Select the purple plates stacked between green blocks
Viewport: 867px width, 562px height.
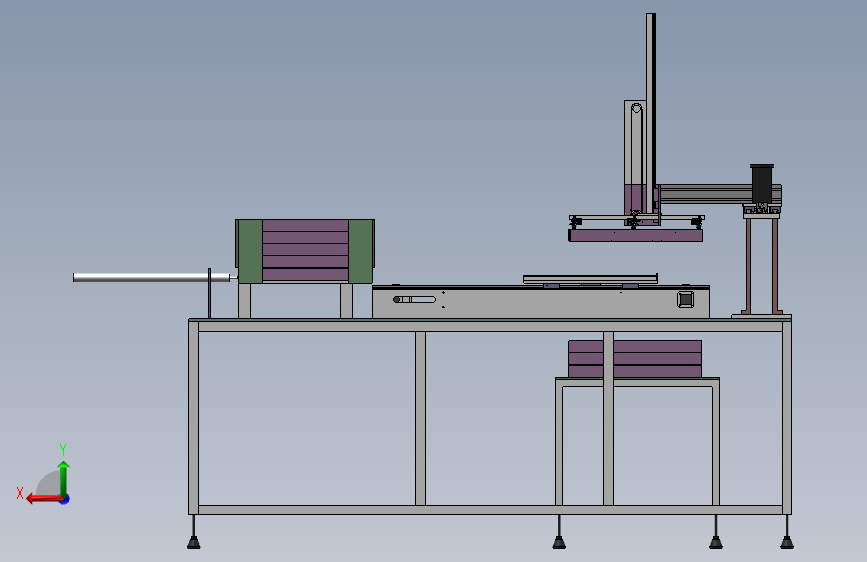[305, 251]
